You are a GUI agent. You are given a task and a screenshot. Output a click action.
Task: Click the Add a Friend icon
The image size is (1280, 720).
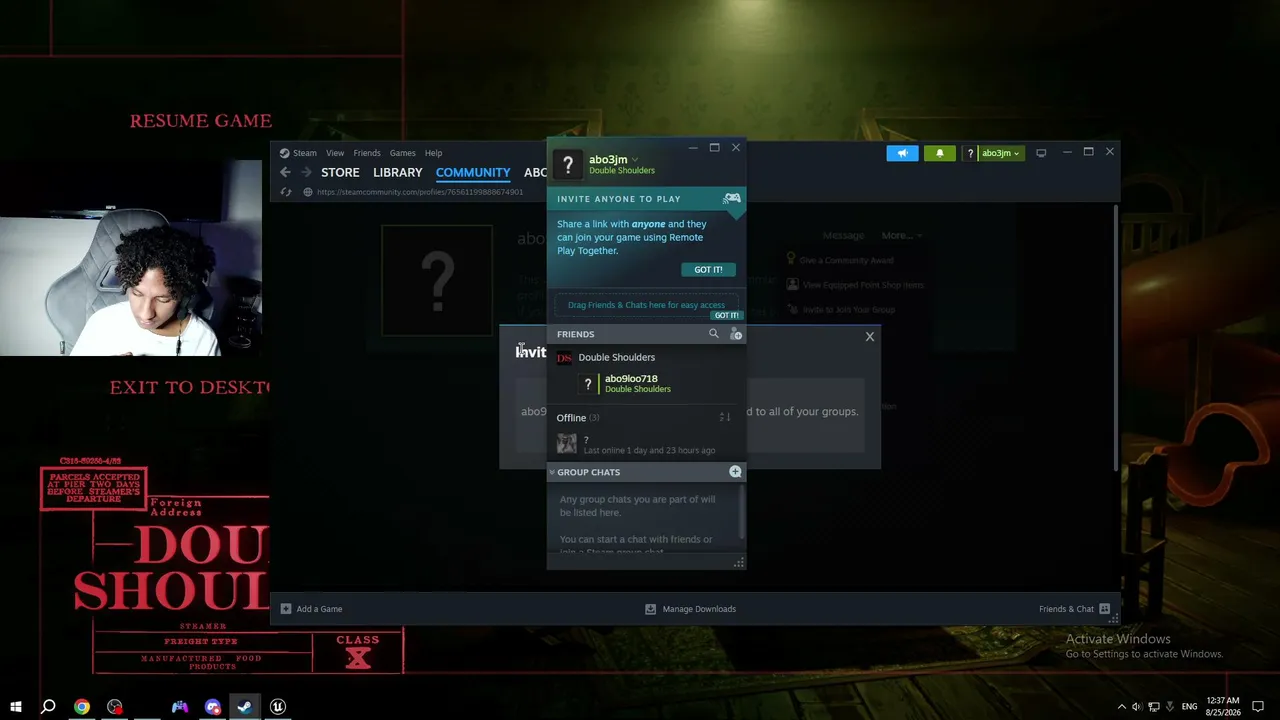point(735,334)
